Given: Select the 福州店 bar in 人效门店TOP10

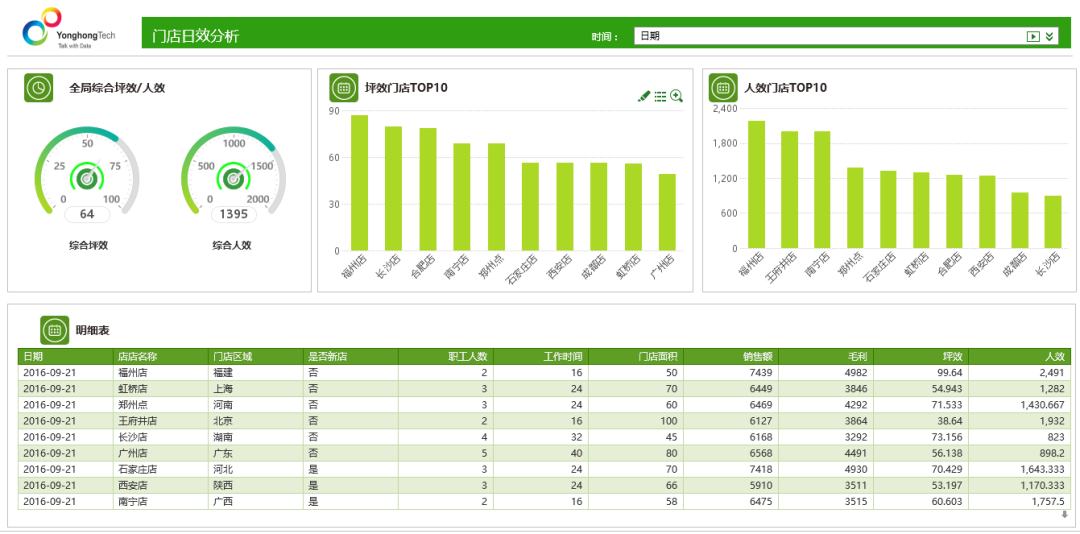Looking at the screenshot, I should point(756,185).
